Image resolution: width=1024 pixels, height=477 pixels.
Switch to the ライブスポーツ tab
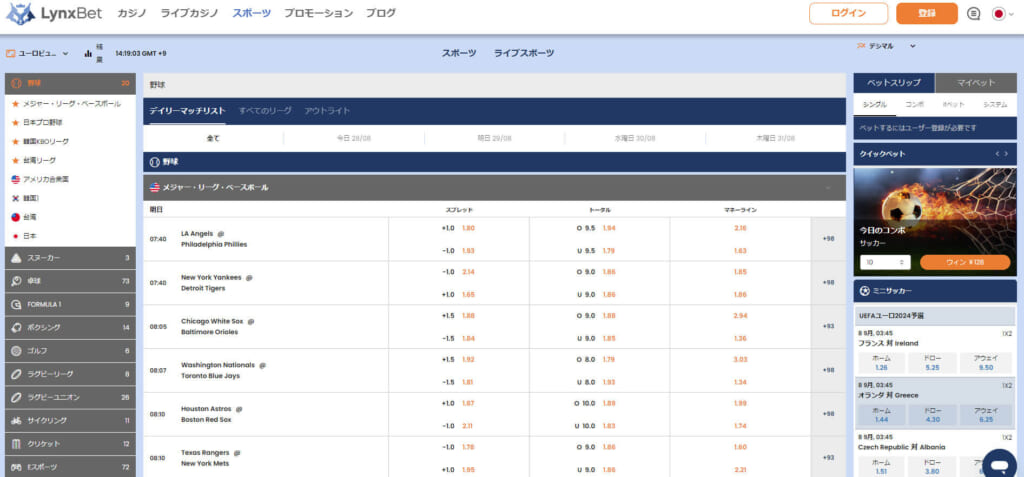tap(524, 54)
